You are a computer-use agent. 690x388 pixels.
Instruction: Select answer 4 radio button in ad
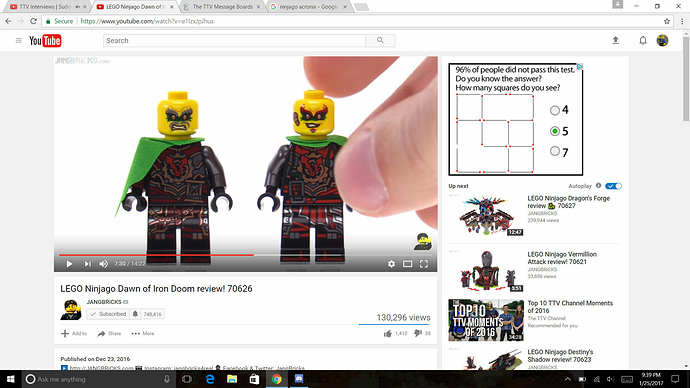point(554,110)
